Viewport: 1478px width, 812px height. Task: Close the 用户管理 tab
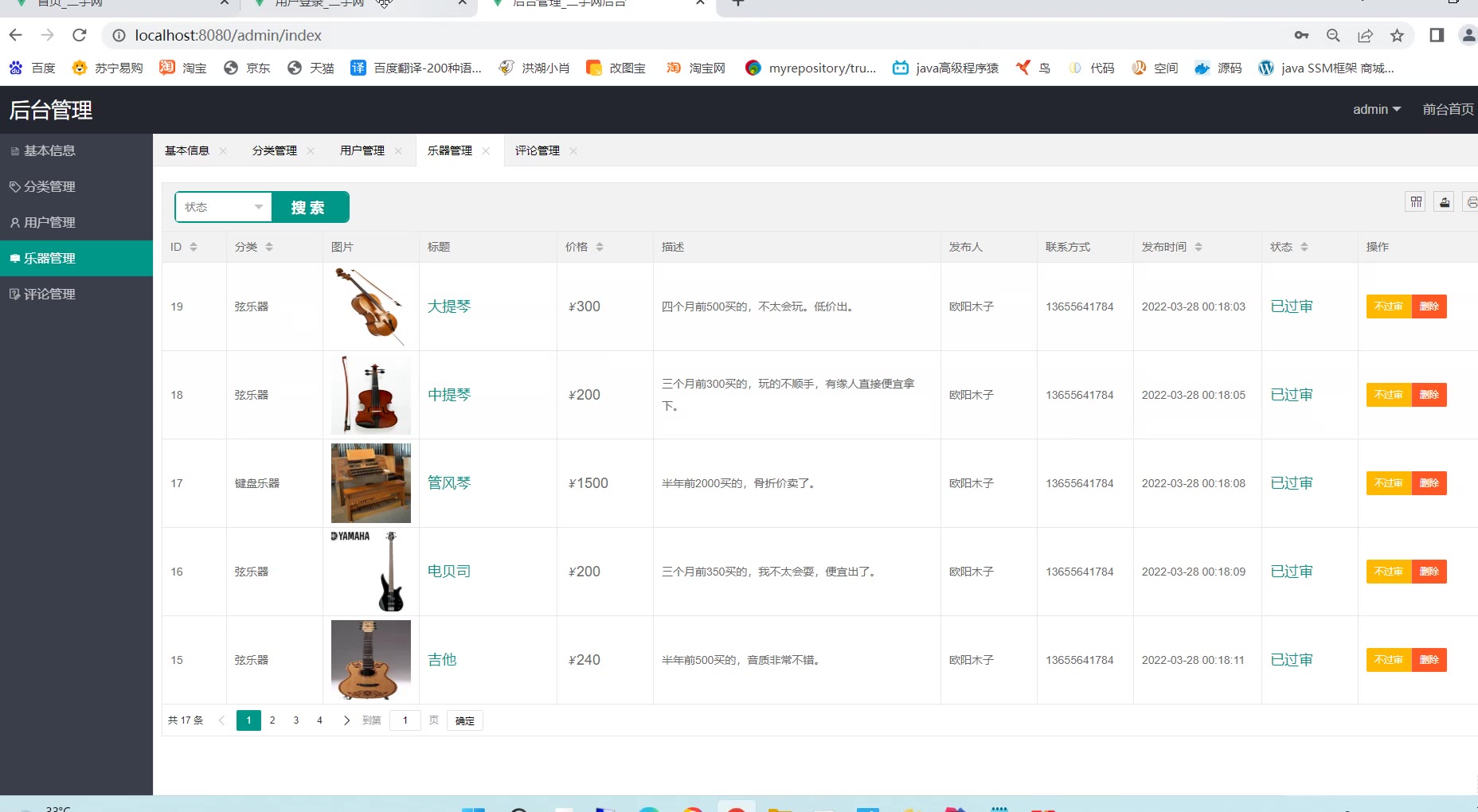coord(398,151)
